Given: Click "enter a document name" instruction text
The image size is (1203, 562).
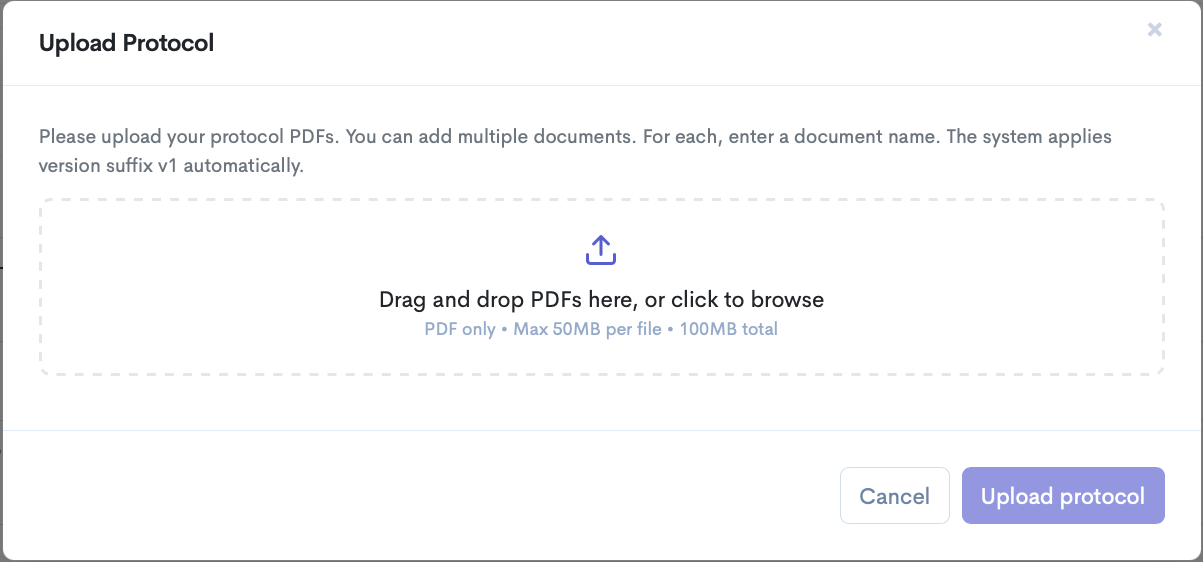Looking at the screenshot, I should tap(839, 137).
